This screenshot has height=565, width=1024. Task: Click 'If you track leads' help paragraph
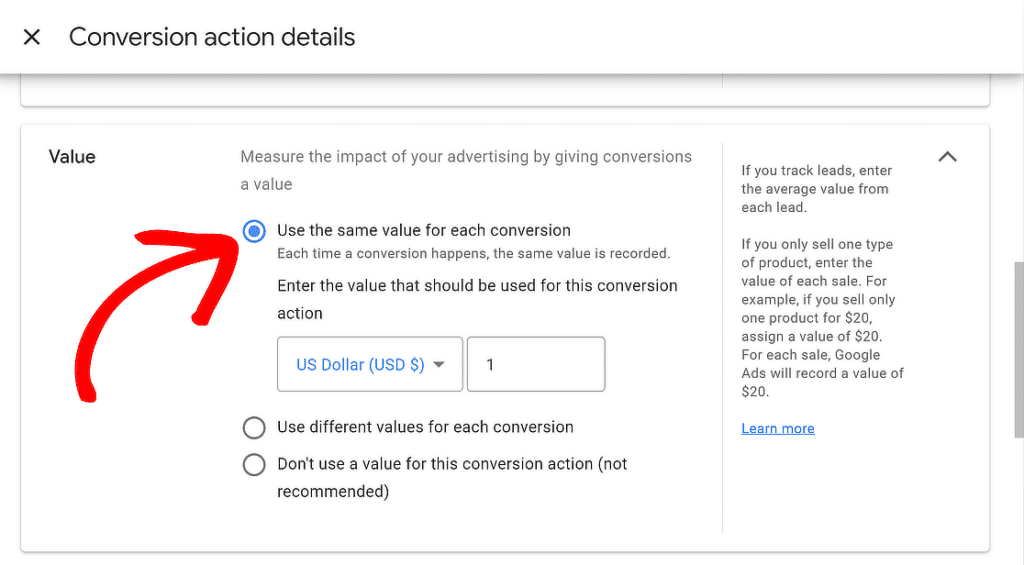(816, 189)
